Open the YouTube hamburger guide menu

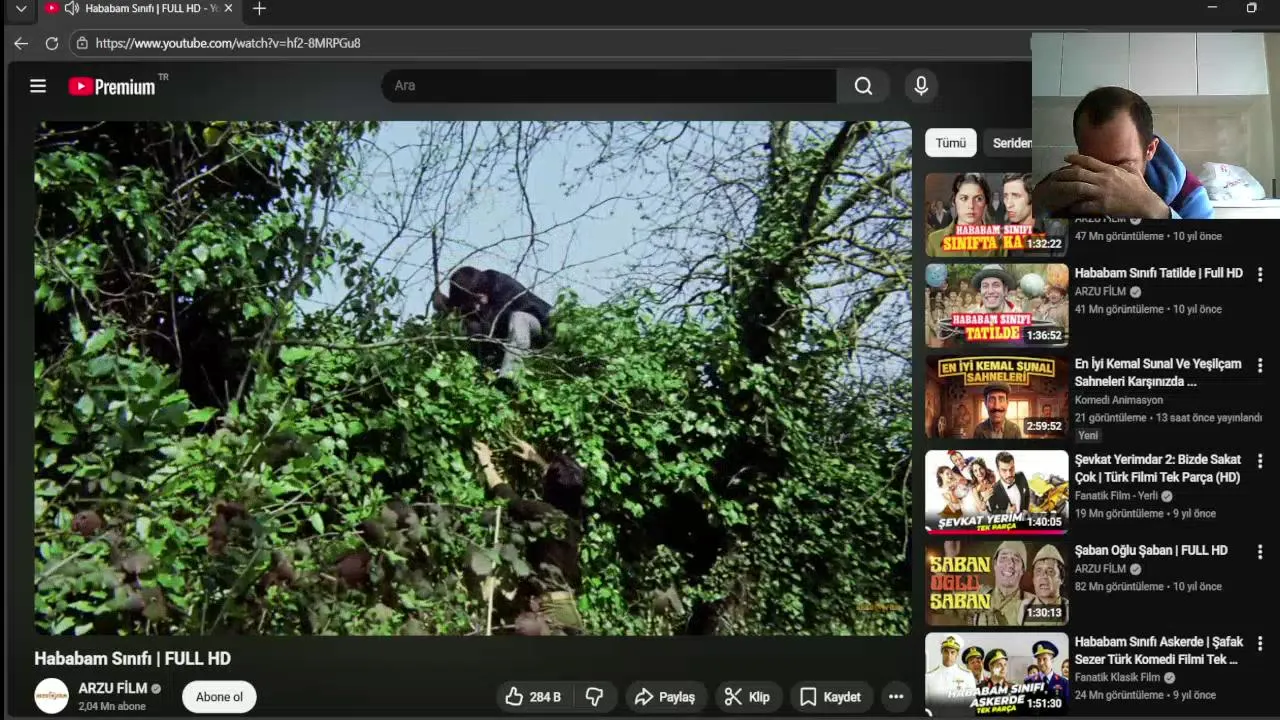click(x=38, y=86)
